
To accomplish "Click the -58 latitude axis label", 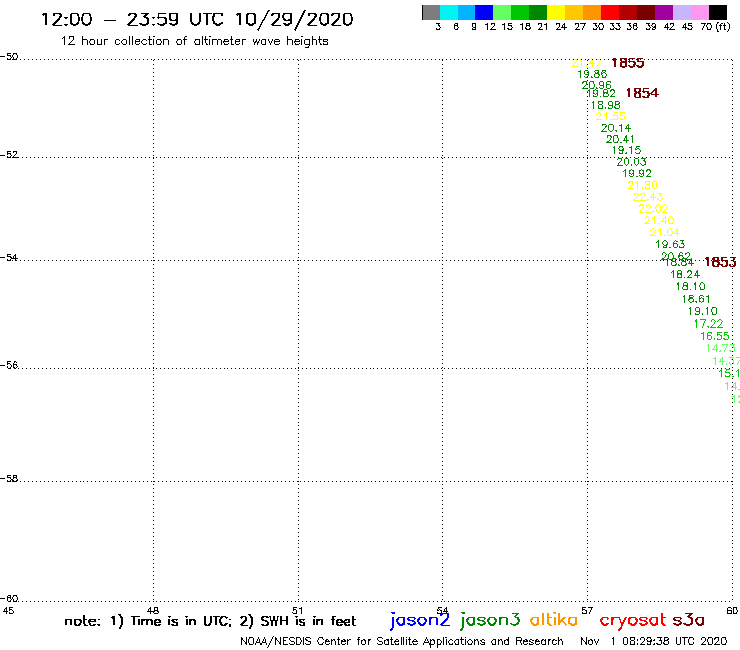I will (9, 478).
